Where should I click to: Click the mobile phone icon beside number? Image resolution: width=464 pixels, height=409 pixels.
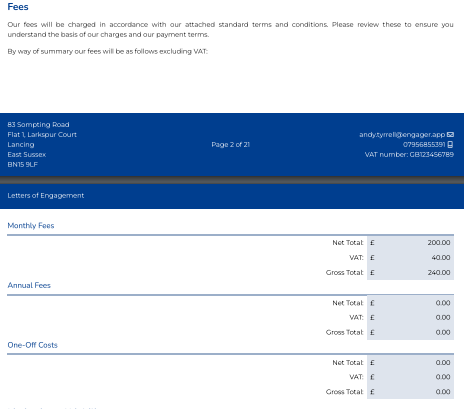tap(450, 144)
